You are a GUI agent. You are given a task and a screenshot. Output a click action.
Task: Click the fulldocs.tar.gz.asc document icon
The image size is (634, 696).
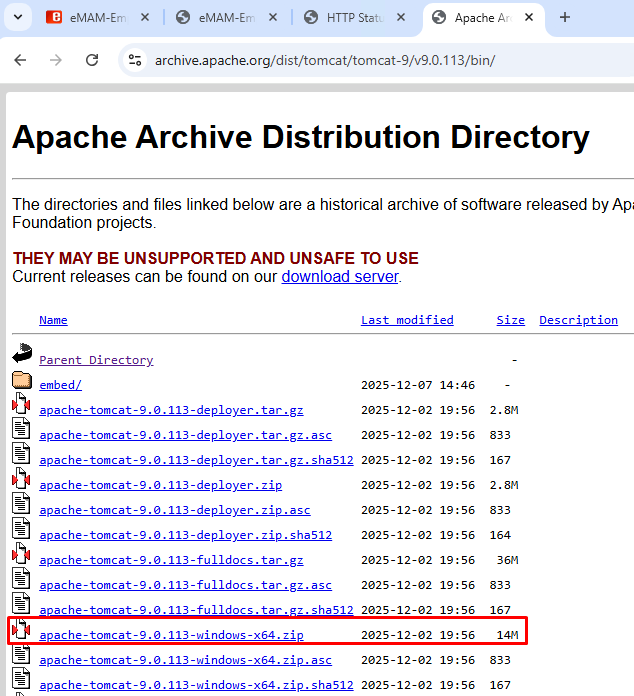[22, 580]
